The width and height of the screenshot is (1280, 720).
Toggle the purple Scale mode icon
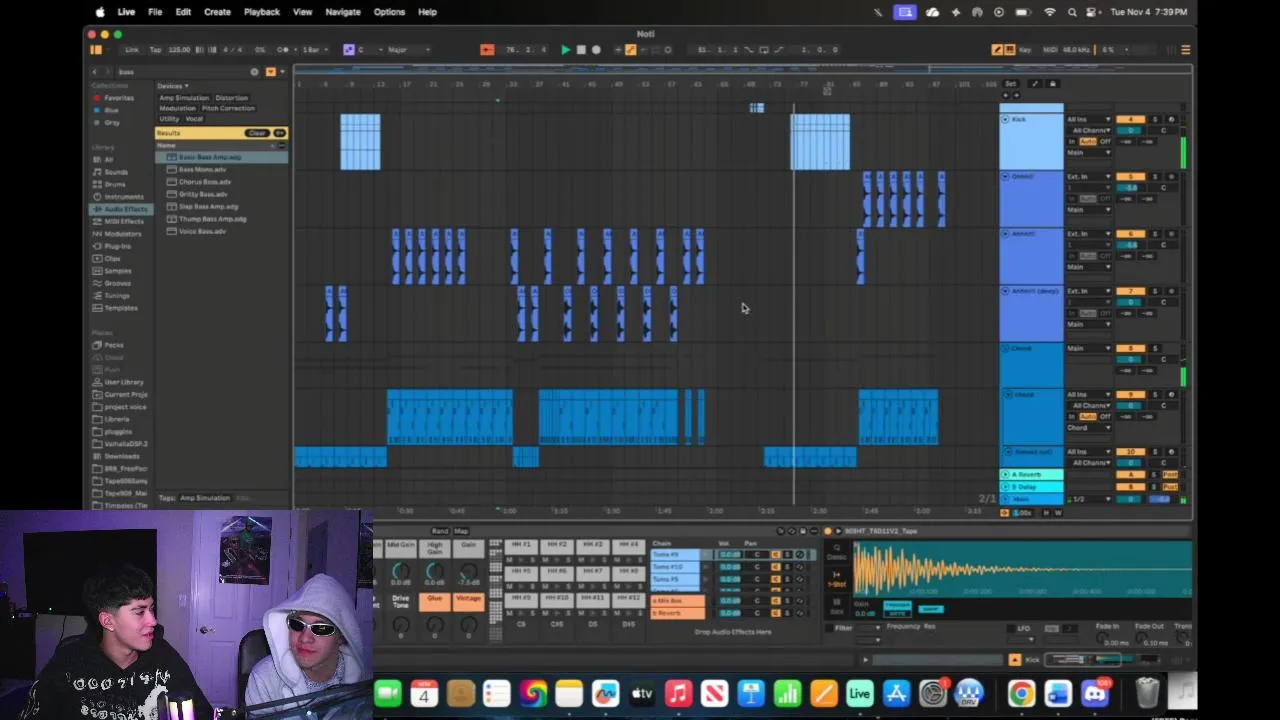[348, 49]
